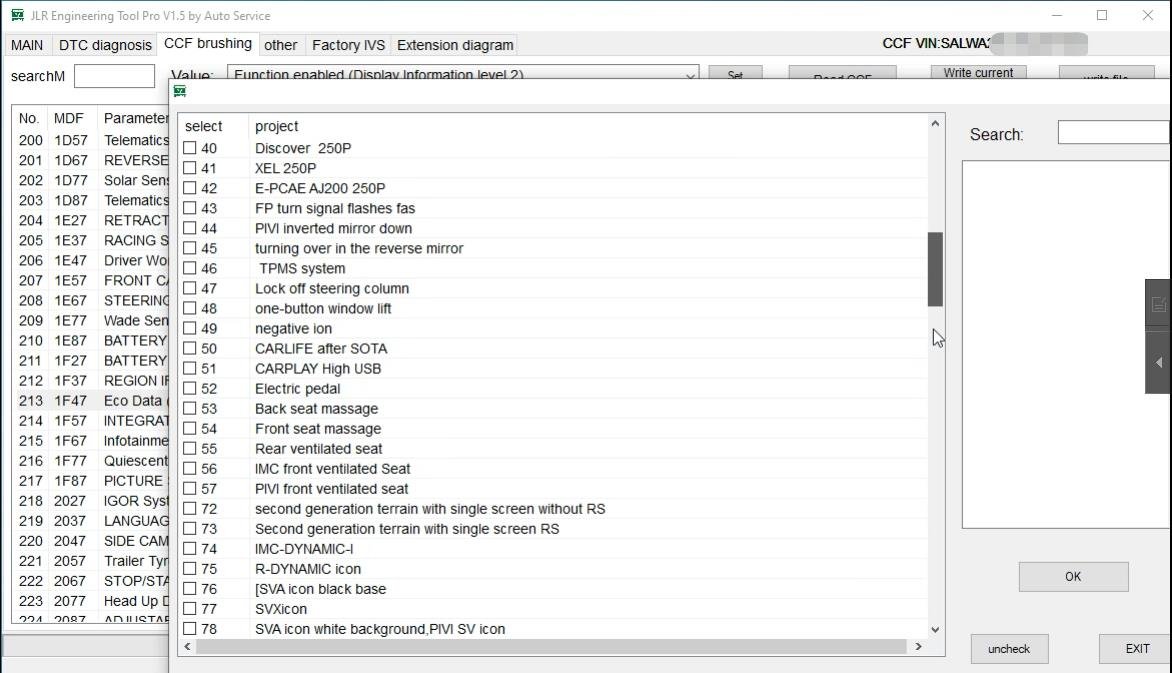Click the uncheck button
Screen dimensions: 1172x673
(1009, 649)
